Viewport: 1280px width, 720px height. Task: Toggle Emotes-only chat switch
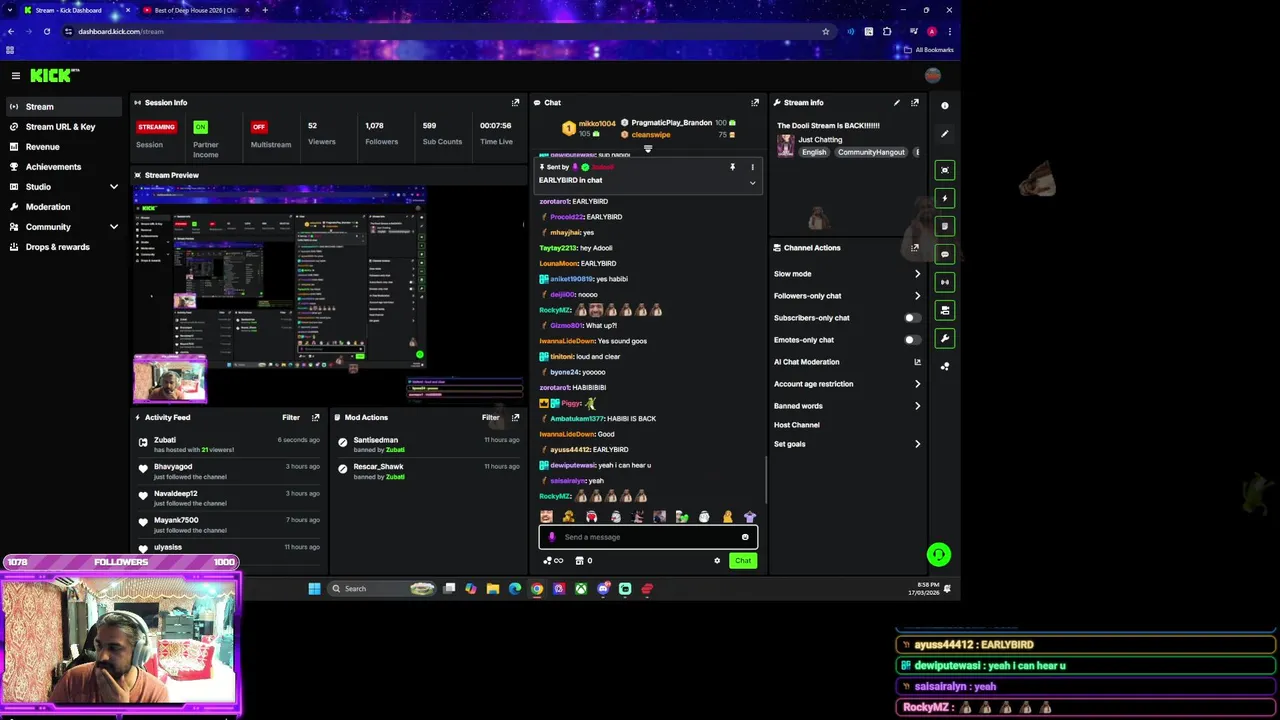click(x=912, y=340)
